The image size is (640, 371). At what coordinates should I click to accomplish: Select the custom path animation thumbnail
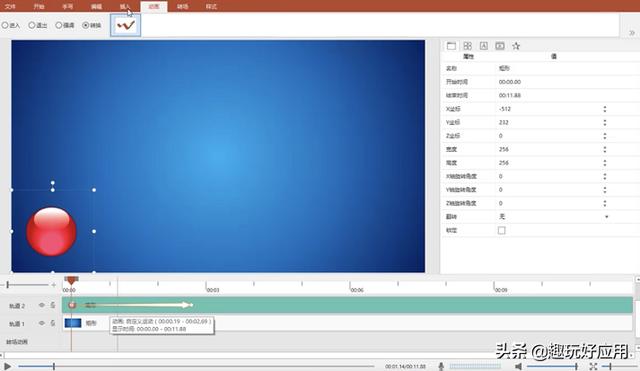(x=125, y=25)
